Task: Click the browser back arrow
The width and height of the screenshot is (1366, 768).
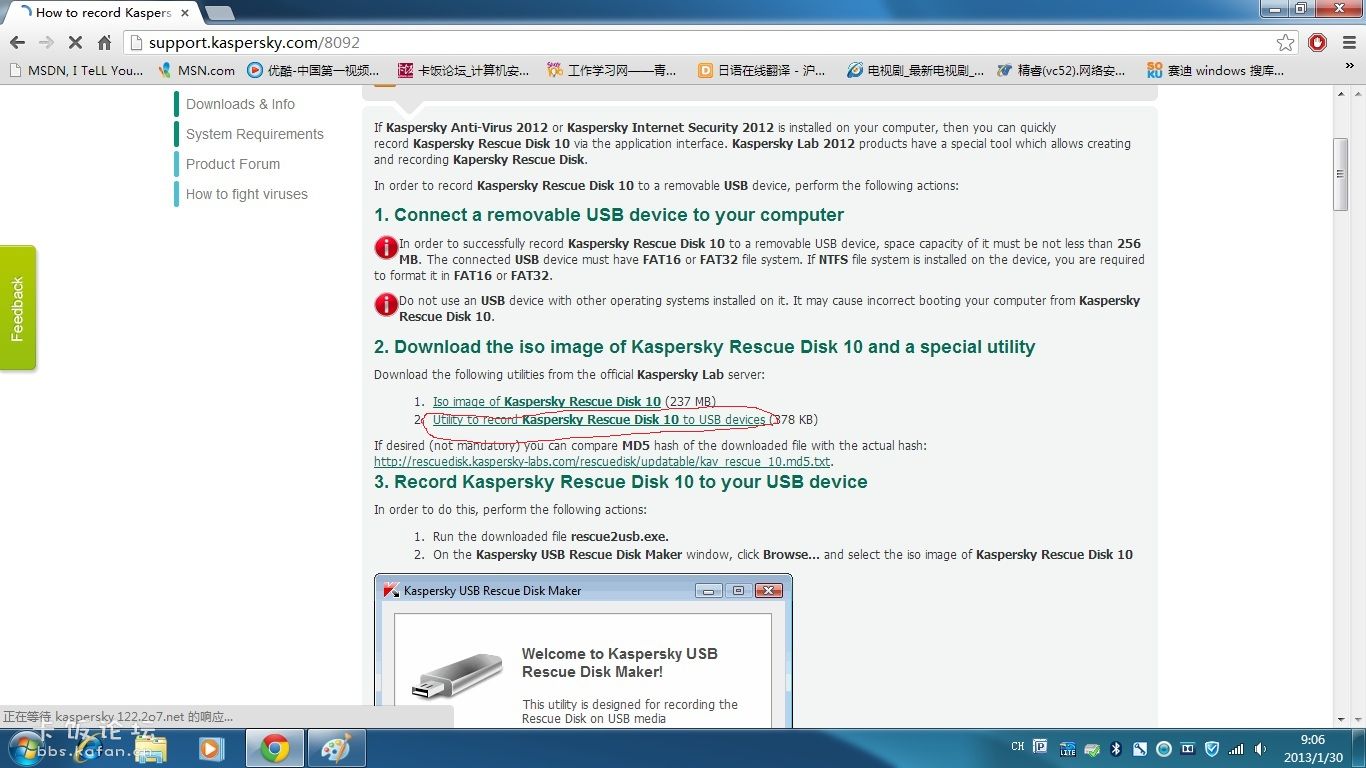Action: tap(17, 43)
